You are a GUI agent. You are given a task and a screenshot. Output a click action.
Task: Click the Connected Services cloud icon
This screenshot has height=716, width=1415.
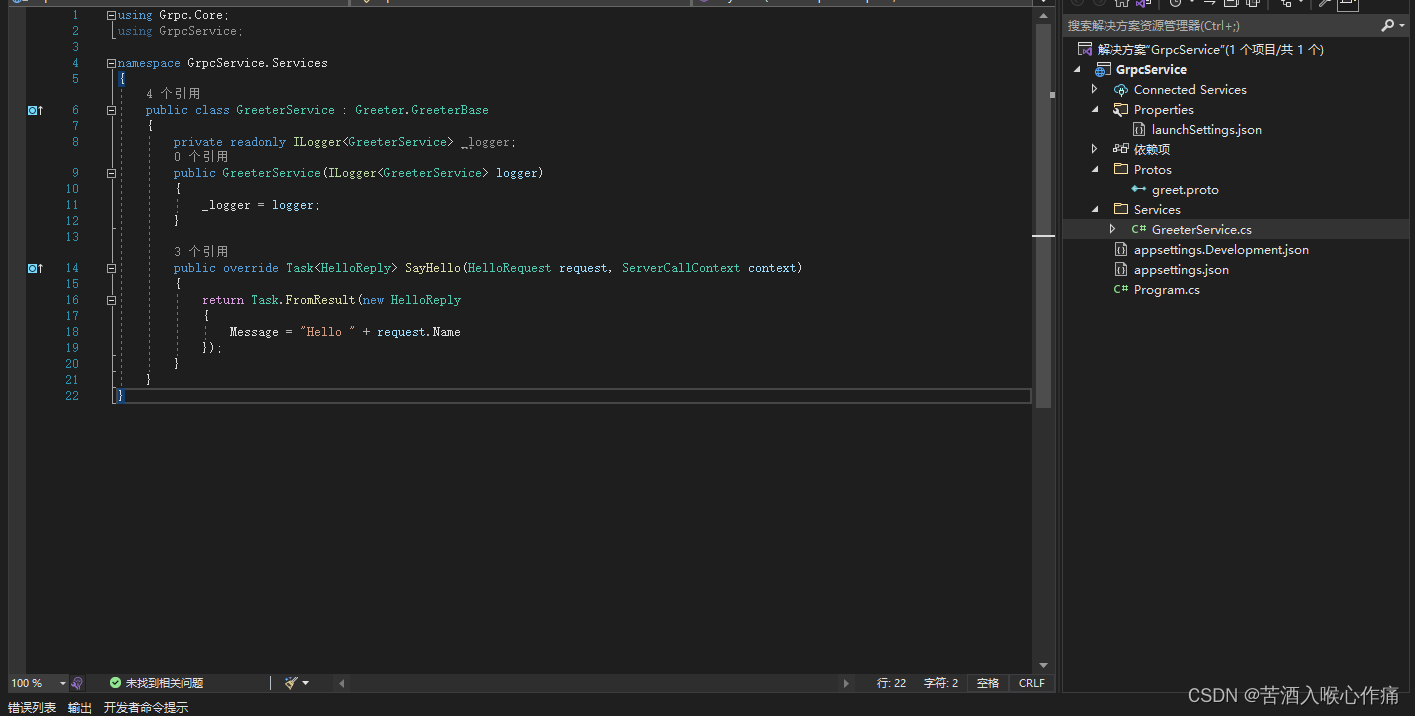(1121, 90)
